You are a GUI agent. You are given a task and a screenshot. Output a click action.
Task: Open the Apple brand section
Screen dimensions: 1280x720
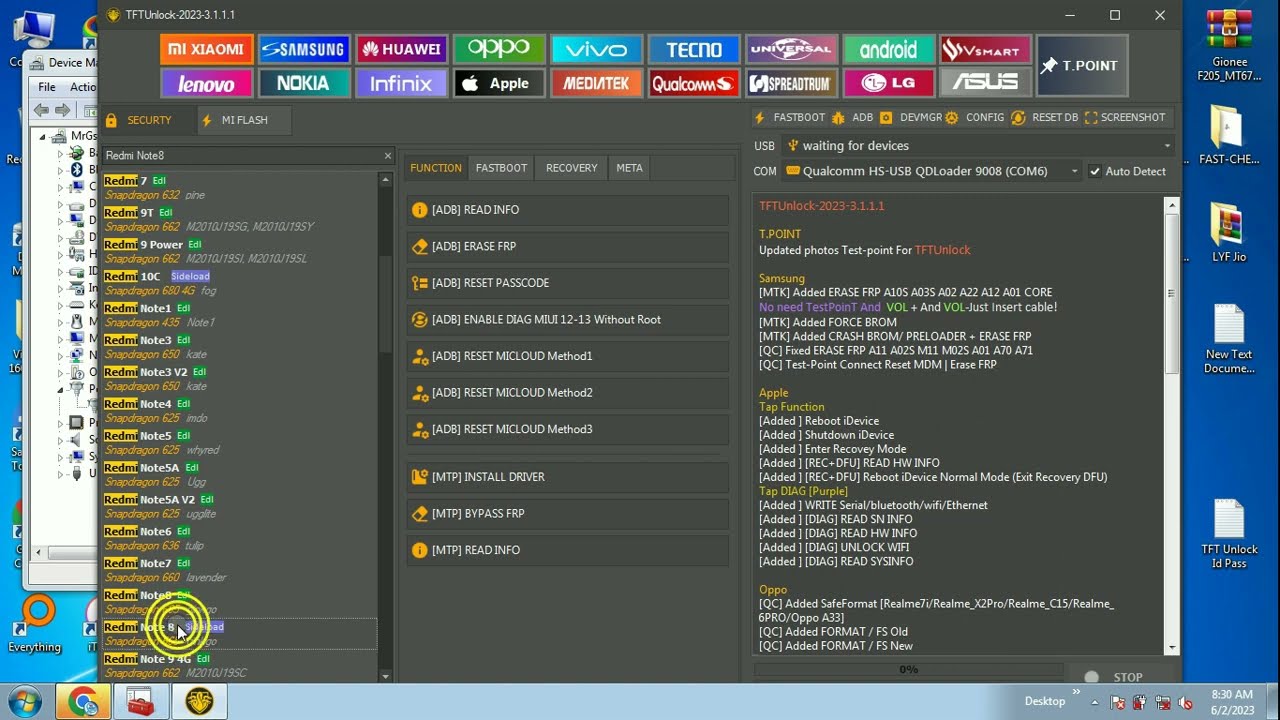click(x=498, y=83)
